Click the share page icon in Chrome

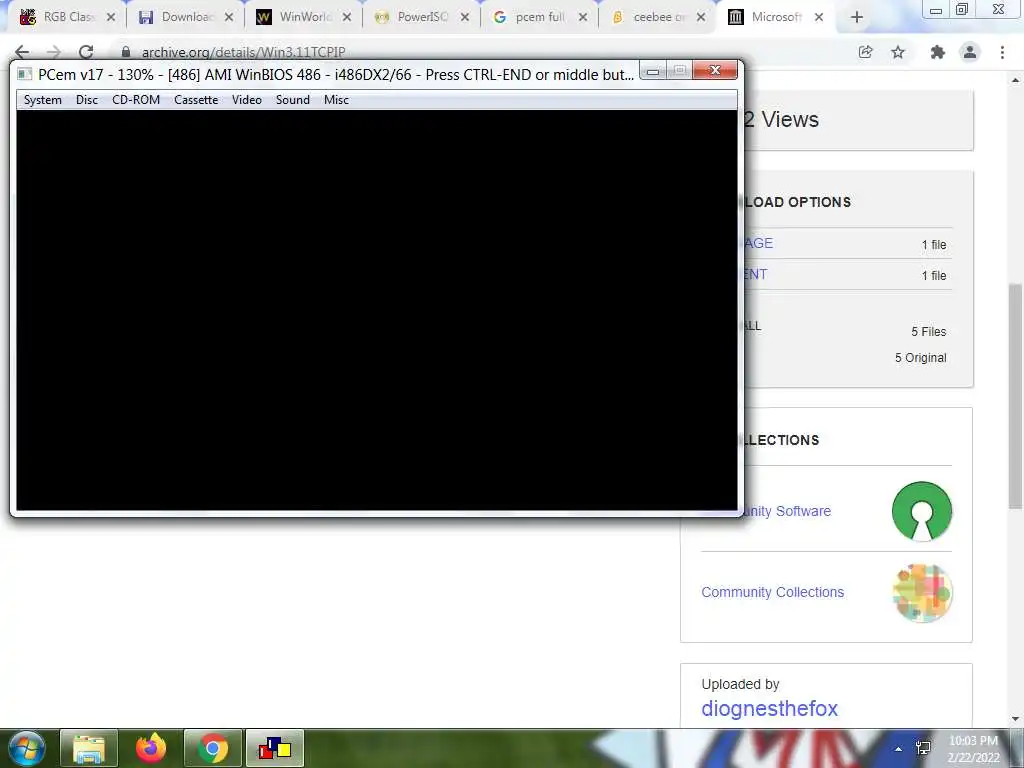pos(866,52)
